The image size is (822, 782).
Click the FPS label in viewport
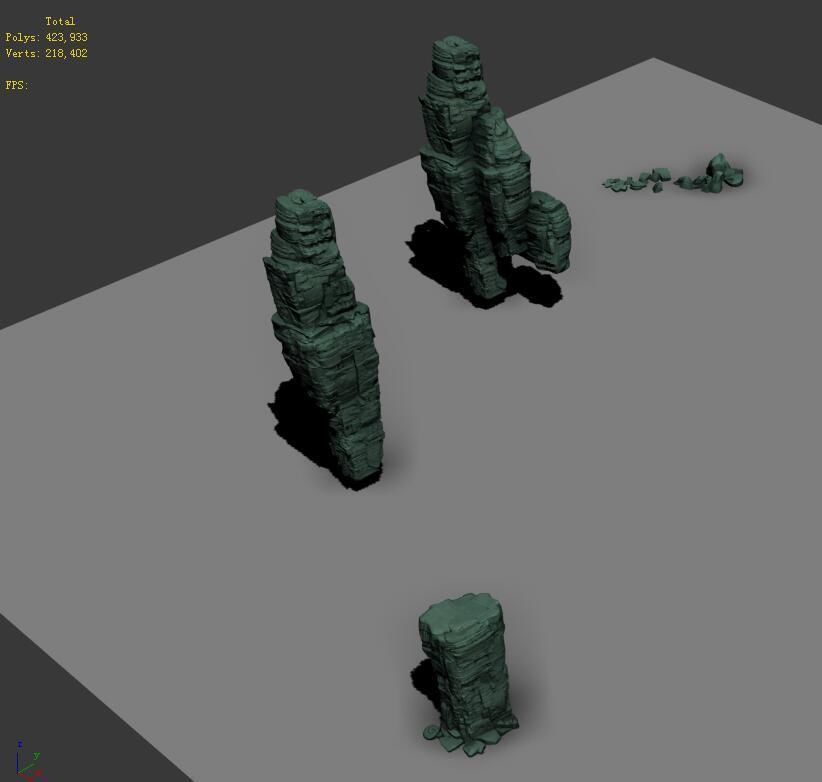17,85
